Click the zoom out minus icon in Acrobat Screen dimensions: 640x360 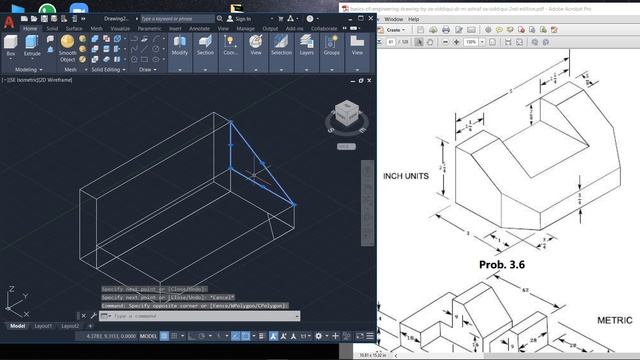click(x=445, y=42)
